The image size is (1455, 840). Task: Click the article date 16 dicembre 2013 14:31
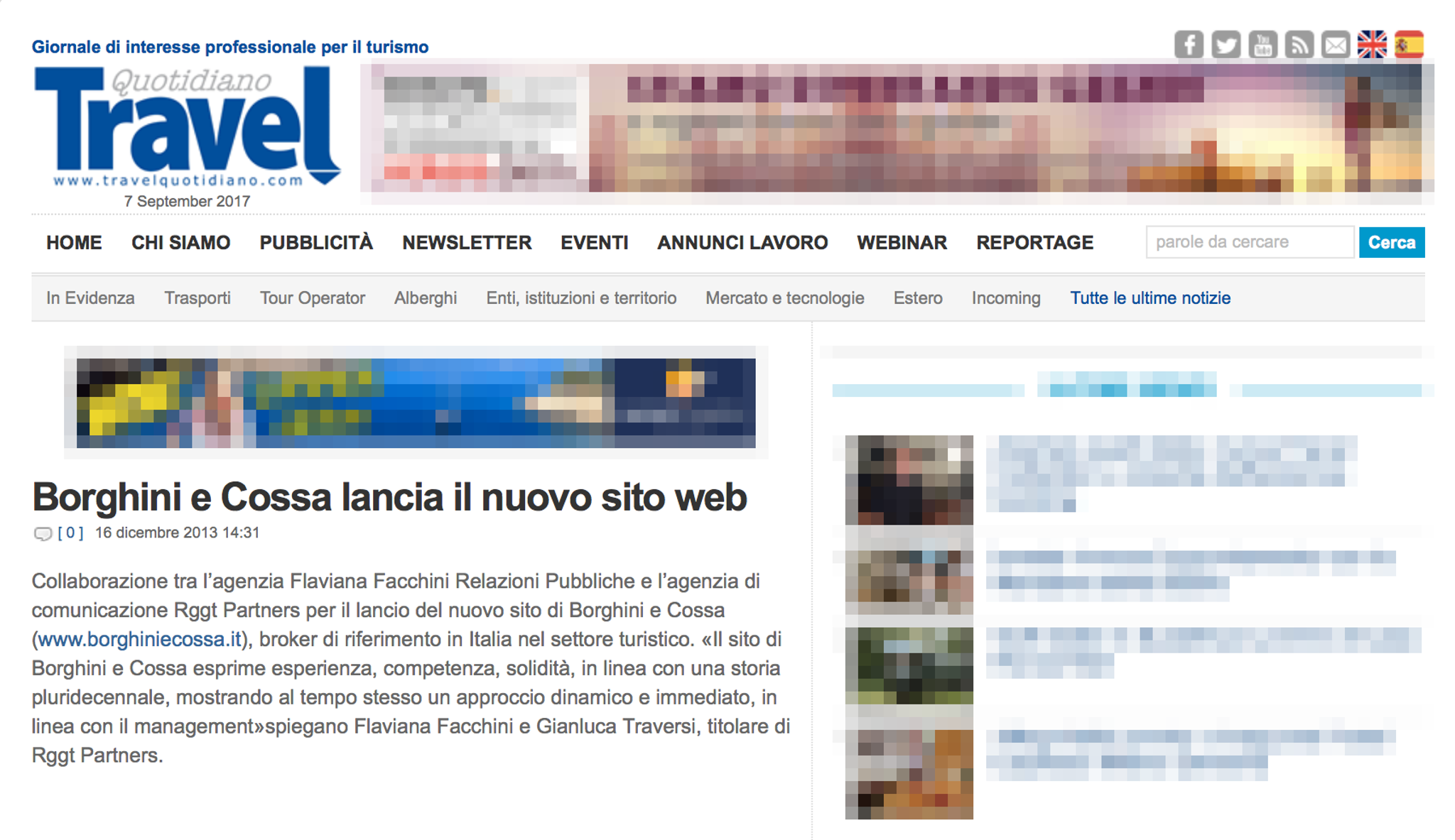[178, 533]
